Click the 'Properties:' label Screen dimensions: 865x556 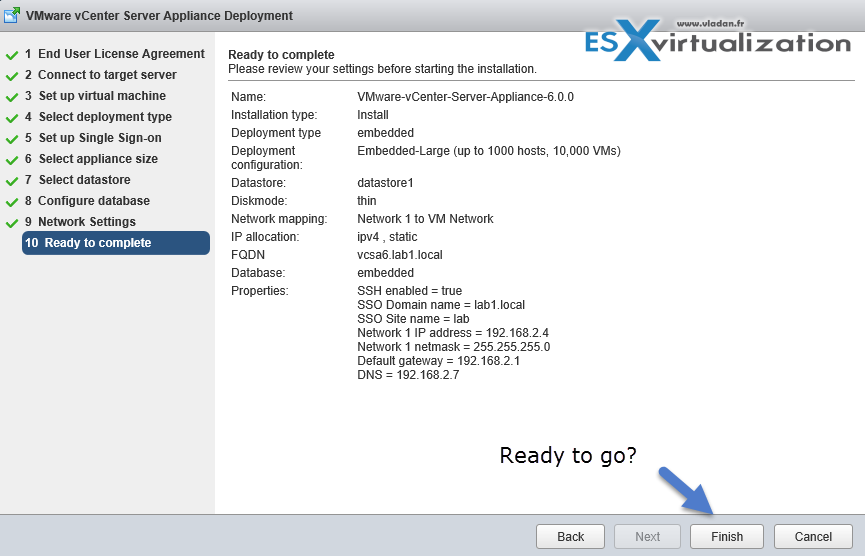[x=259, y=291]
